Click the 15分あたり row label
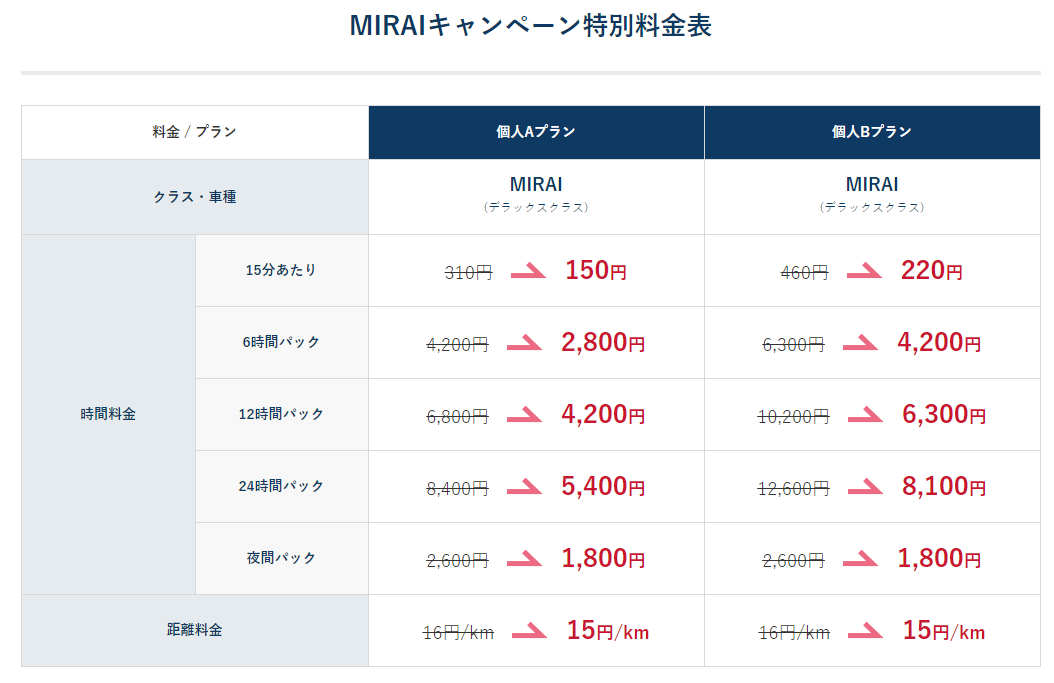The image size is (1054, 683). pyautogui.click(x=281, y=270)
